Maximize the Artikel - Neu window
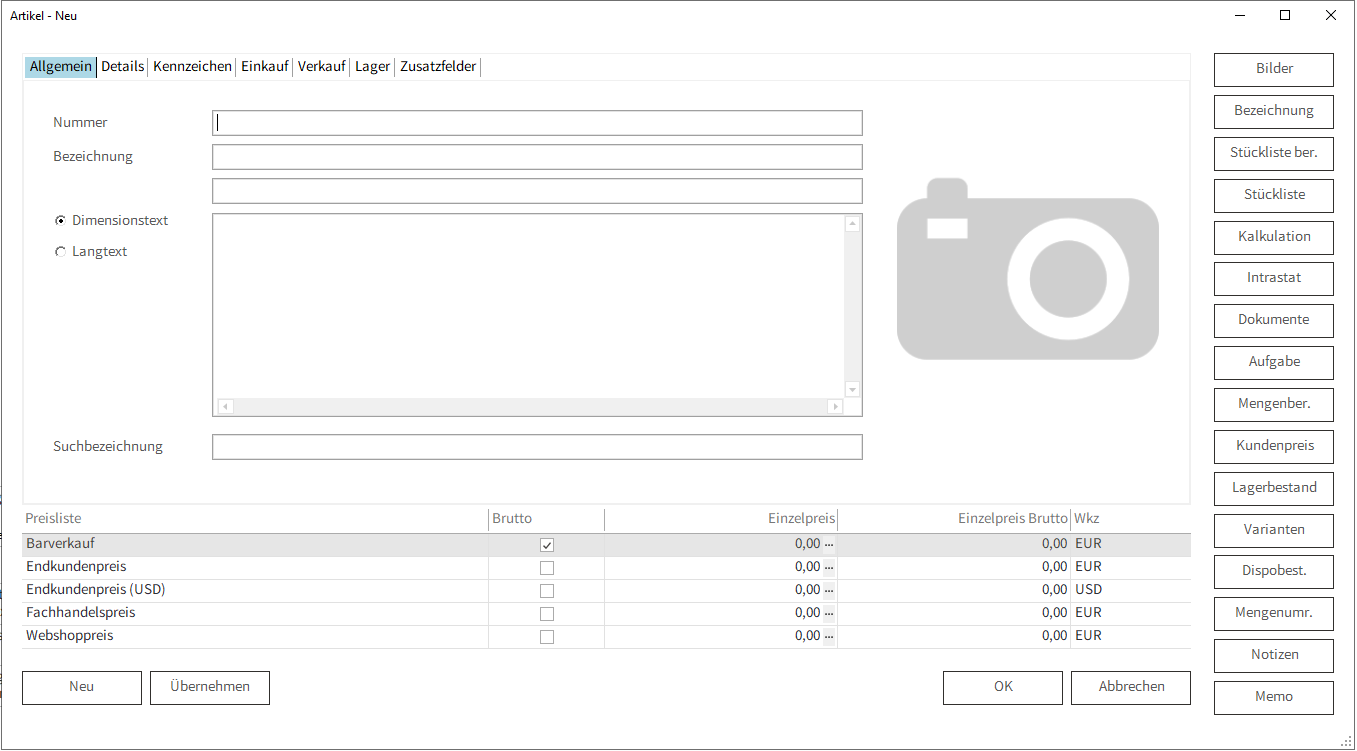This screenshot has width=1357, height=751. (1285, 15)
